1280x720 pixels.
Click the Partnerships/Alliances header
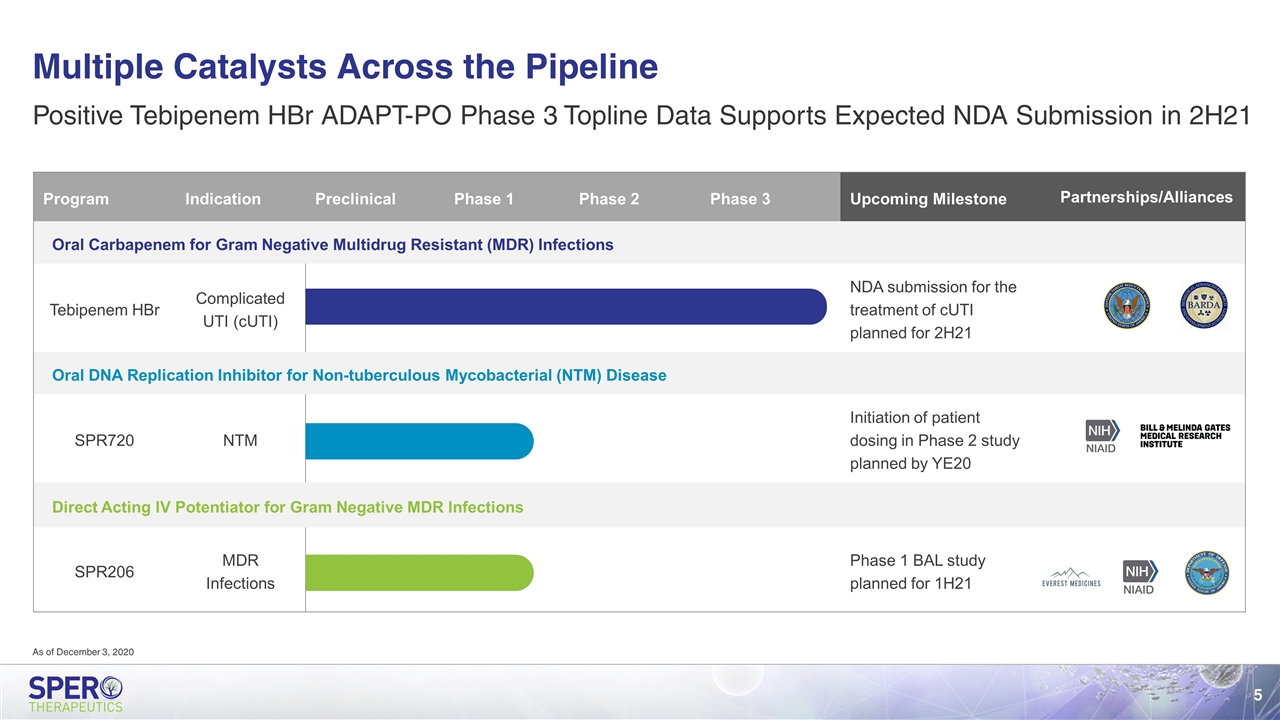pyautogui.click(x=1146, y=197)
